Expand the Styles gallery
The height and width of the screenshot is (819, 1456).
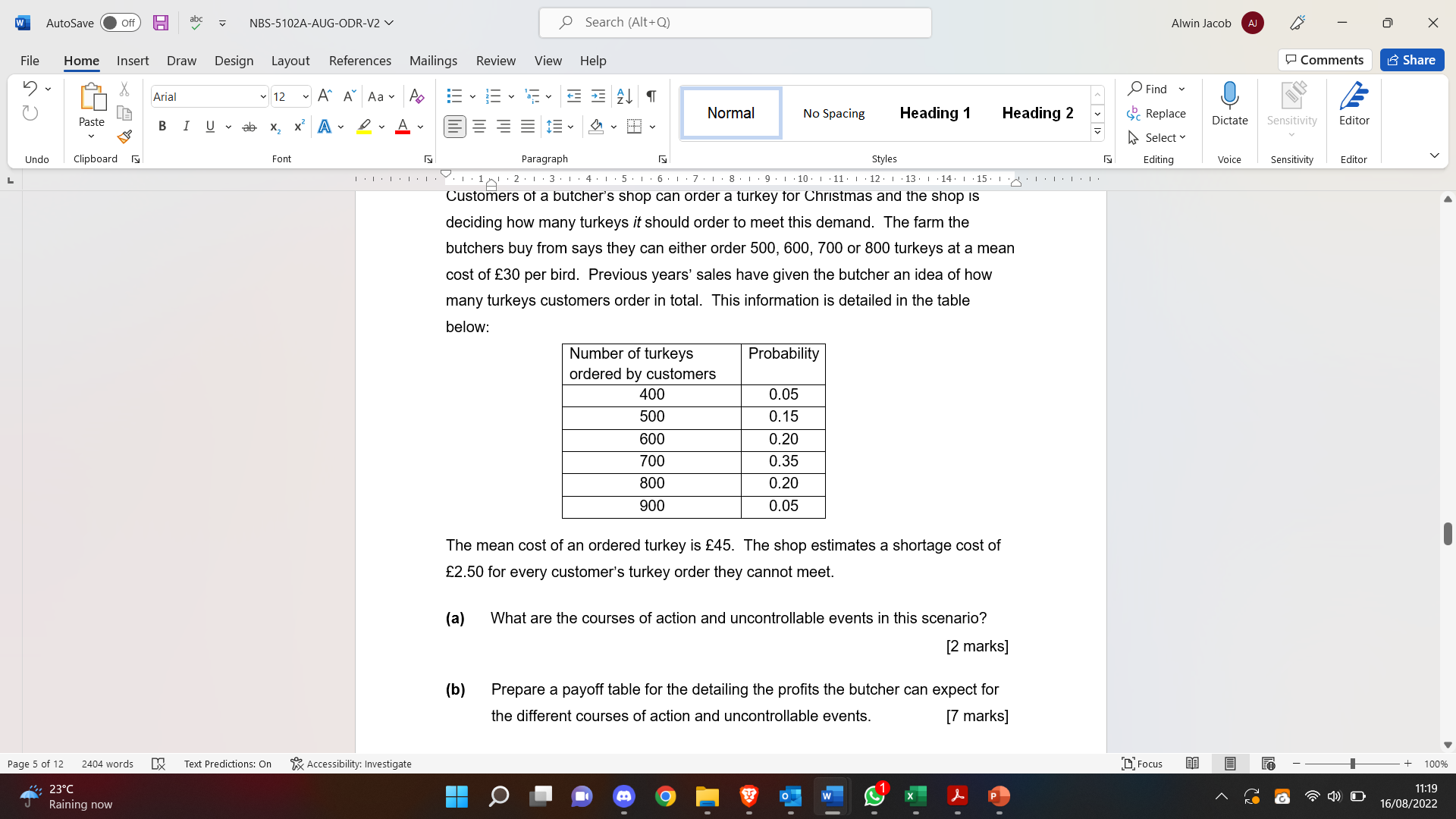pyautogui.click(x=1097, y=133)
